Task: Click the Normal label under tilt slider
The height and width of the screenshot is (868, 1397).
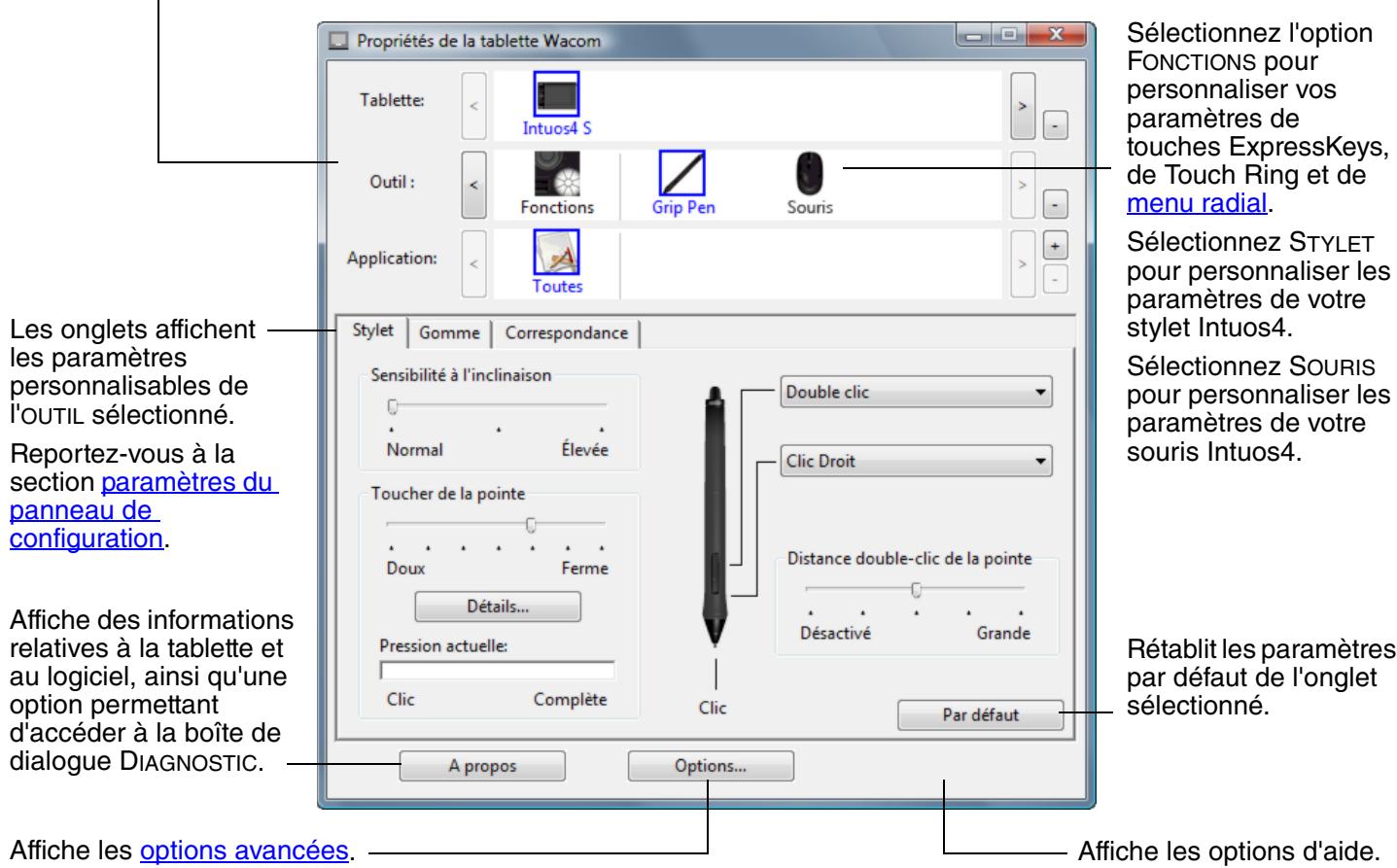Action: (414, 450)
